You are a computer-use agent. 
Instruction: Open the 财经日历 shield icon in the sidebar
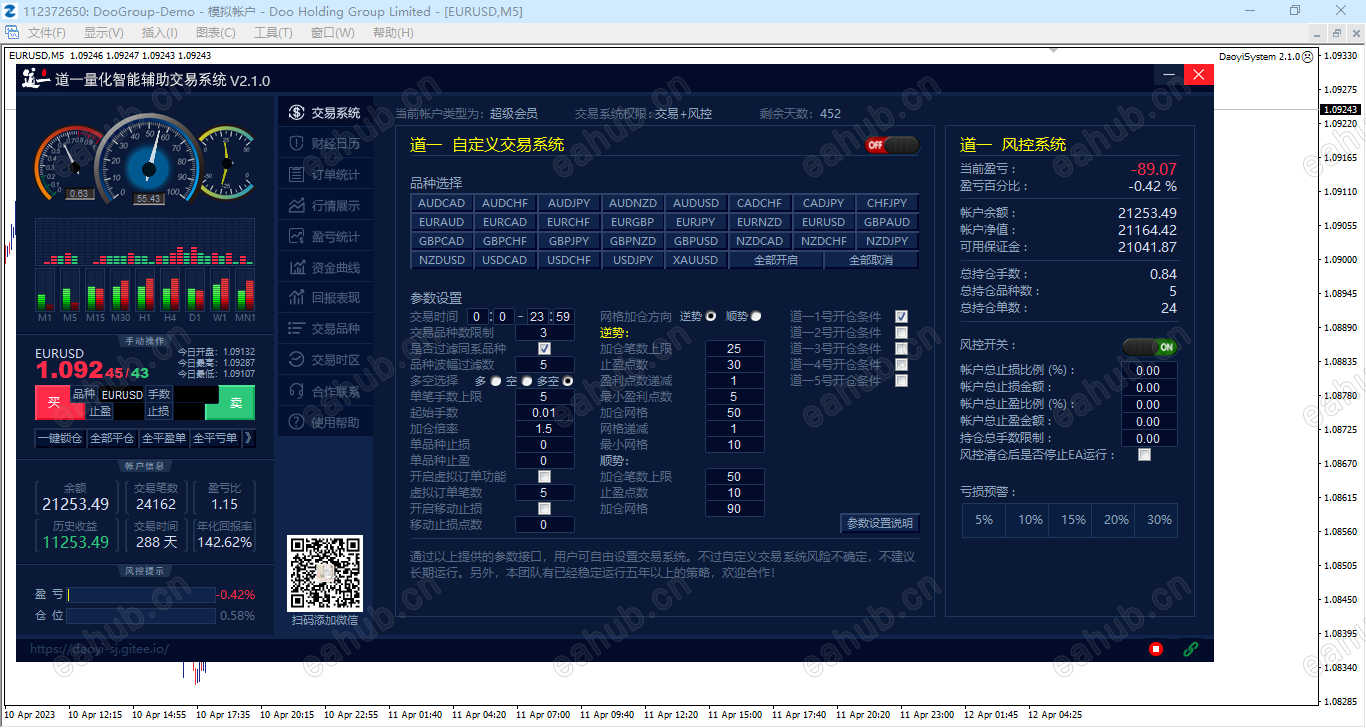(296, 144)
